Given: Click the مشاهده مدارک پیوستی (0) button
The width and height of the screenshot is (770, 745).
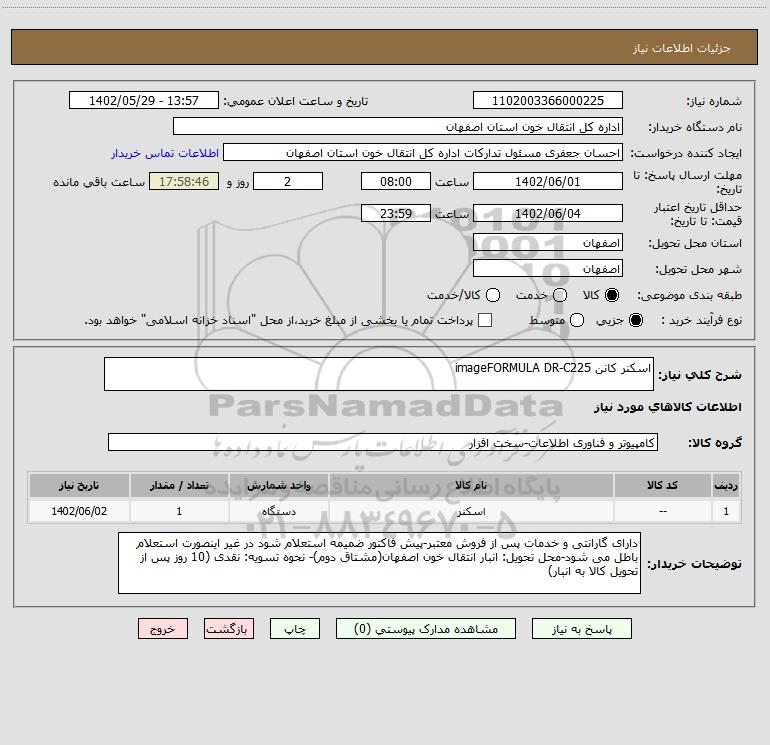Looking at the screenshot, I should click(x=426, y=629).
